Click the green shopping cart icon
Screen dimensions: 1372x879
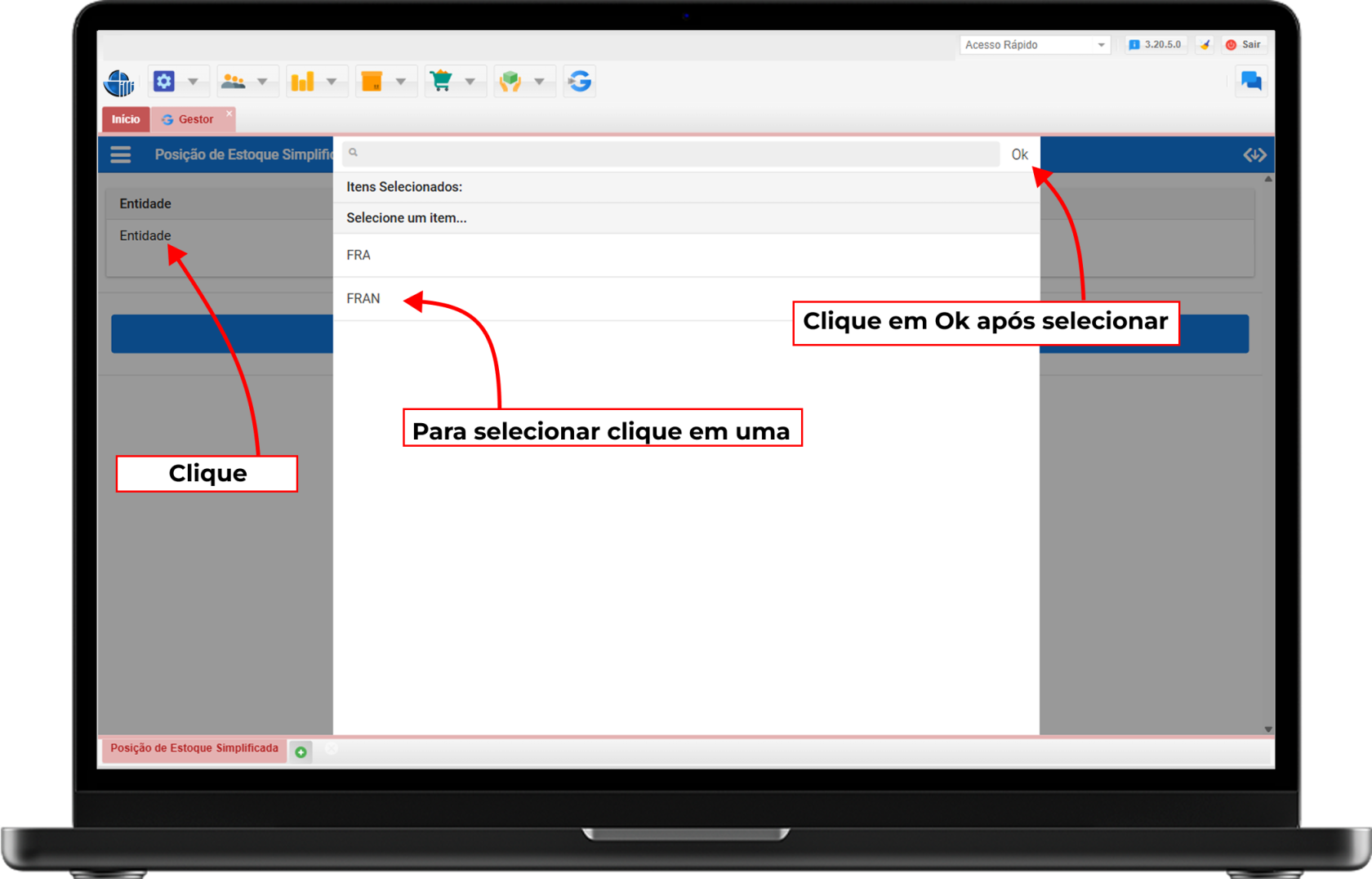click(x=441, y=82)
